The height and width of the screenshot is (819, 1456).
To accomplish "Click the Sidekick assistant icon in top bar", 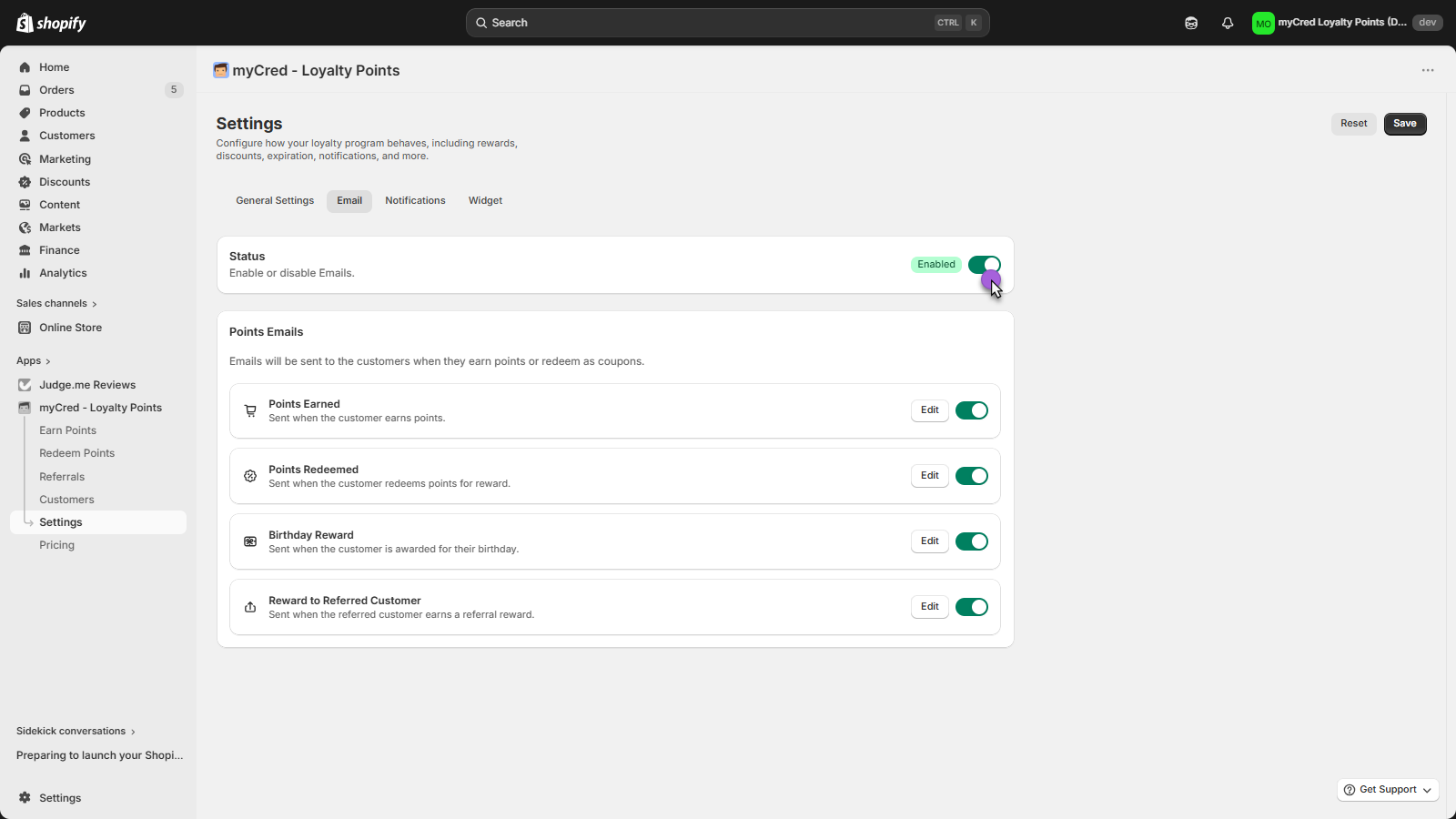I will coord(1191,23).
